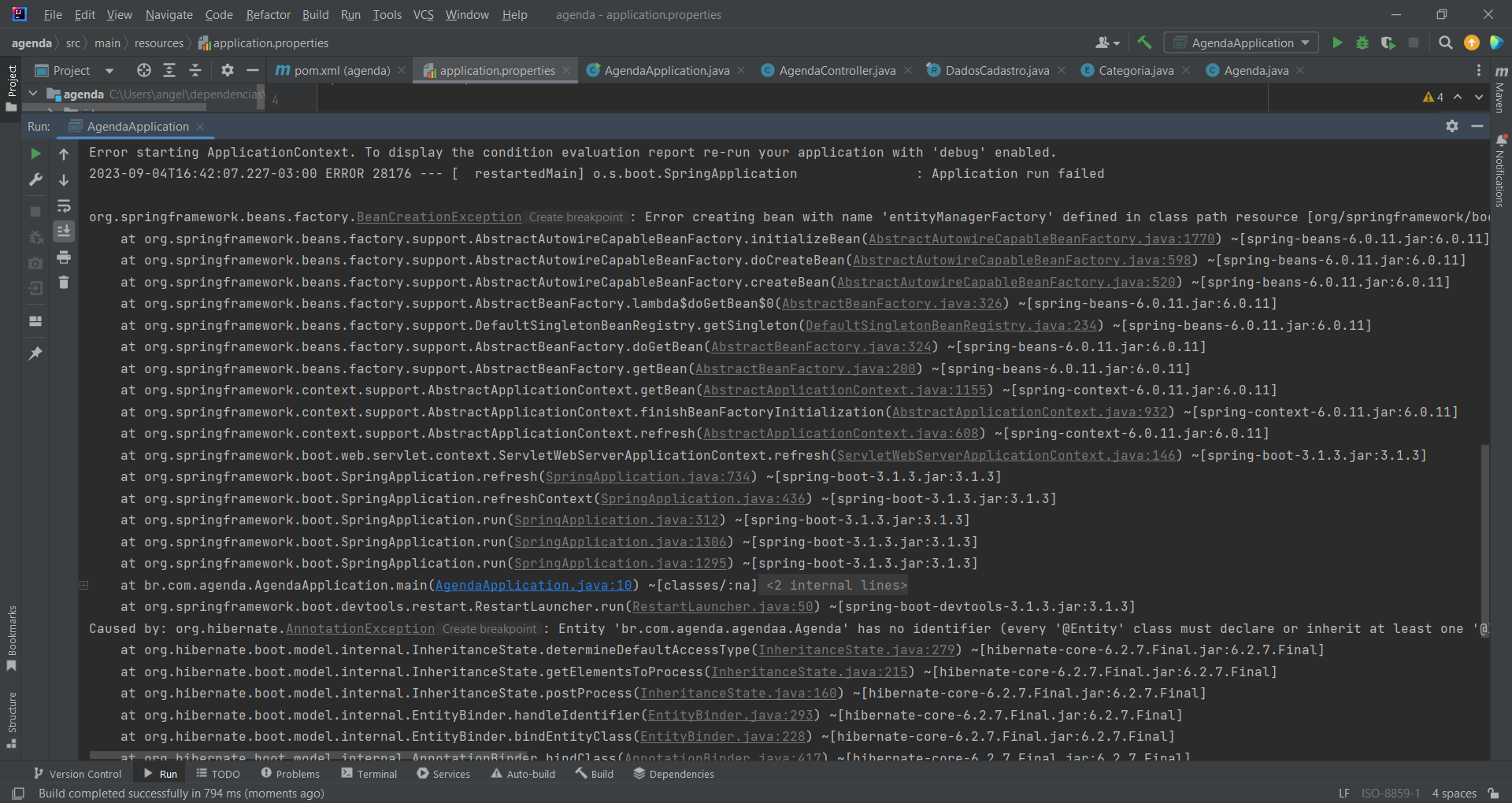
Task: Rerun AgendaApplication with the green play icon
Action: [35, 154]
